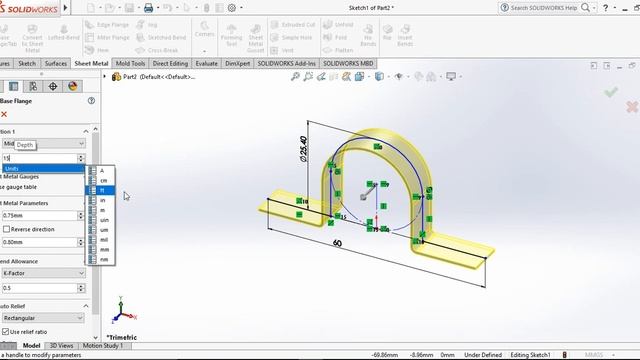Click the Forming Tool icon

click(231, 35)
